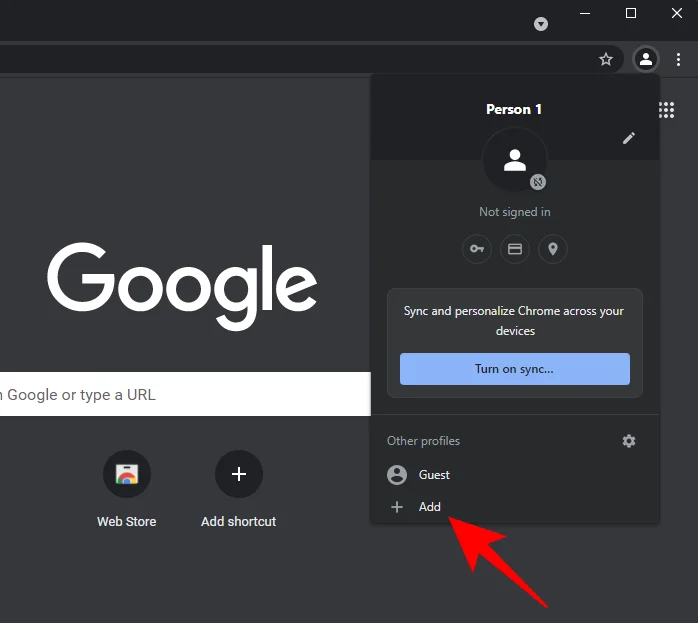Click the Web Store label text
The image size is (698, 623).
pyautogui.click(x=126, y=522)
